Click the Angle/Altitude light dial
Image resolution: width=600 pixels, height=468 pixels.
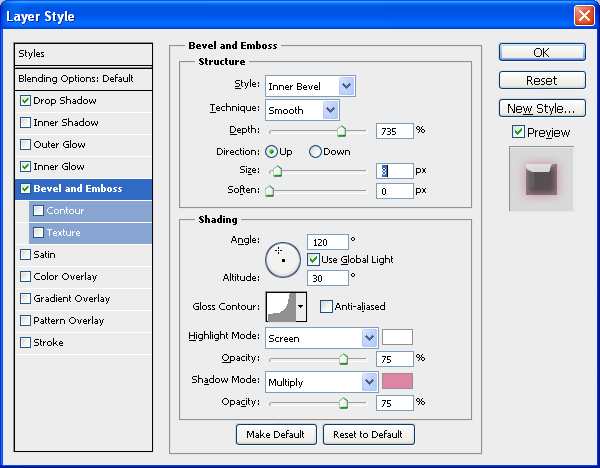283,260
